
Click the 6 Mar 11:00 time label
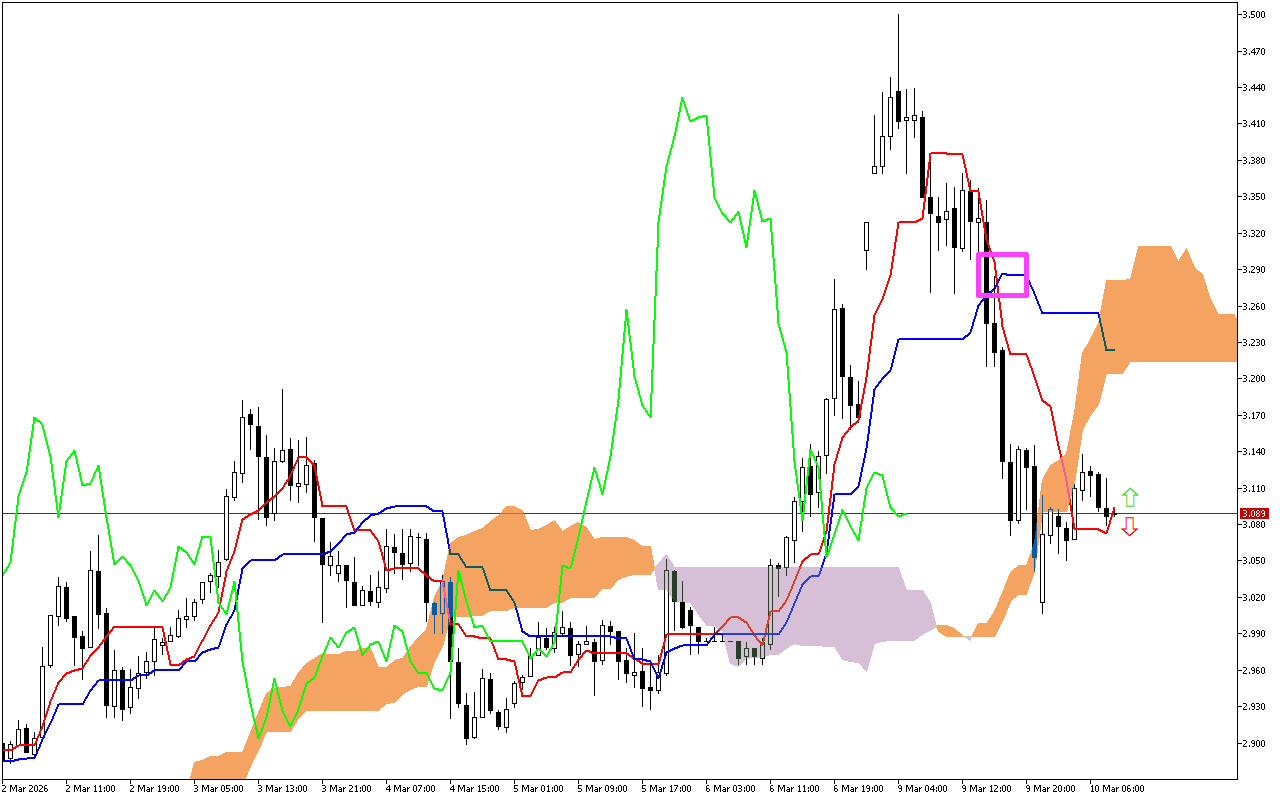coord(795,788)
